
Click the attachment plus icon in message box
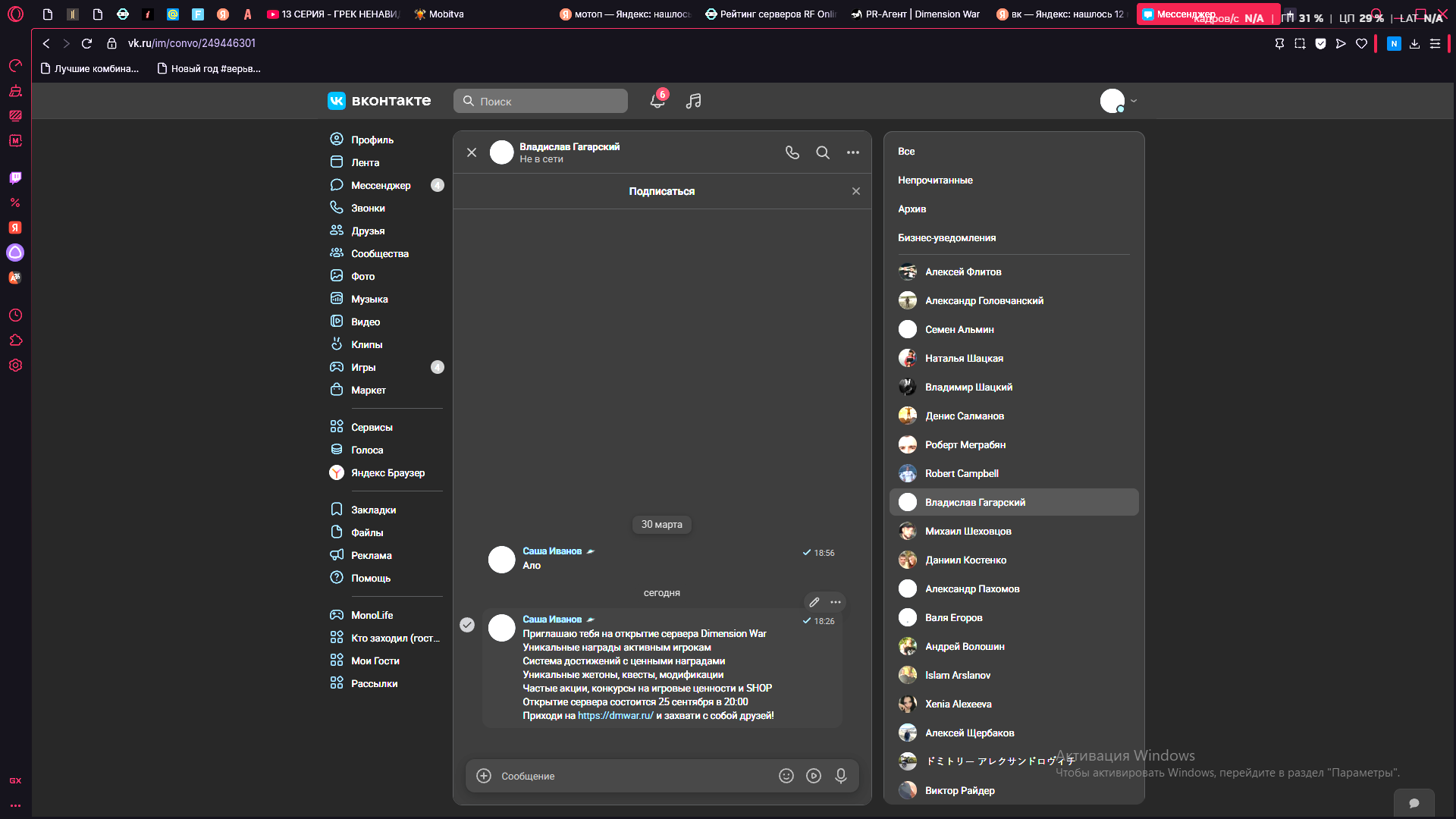(484, 776)
